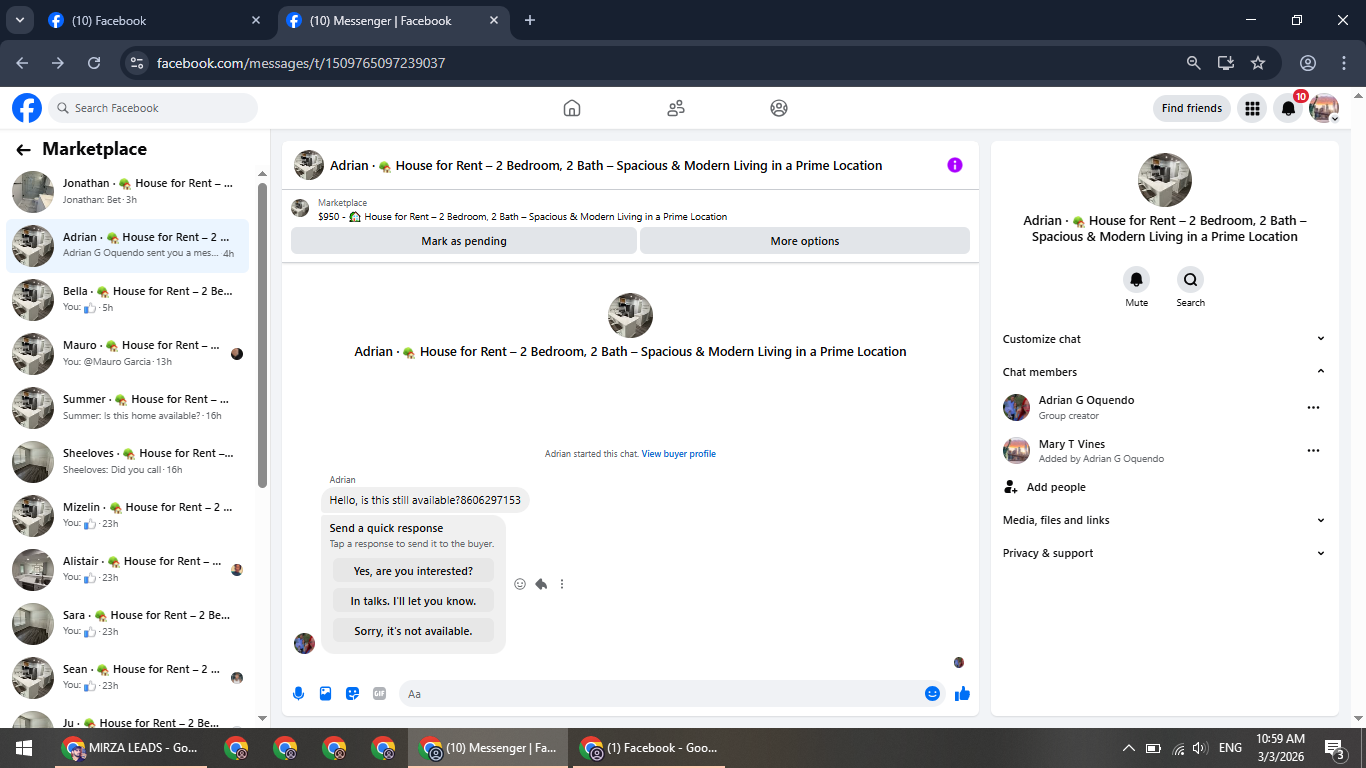
Task: Send quick response "In talks. I'll let you know."
Action: 413,601
